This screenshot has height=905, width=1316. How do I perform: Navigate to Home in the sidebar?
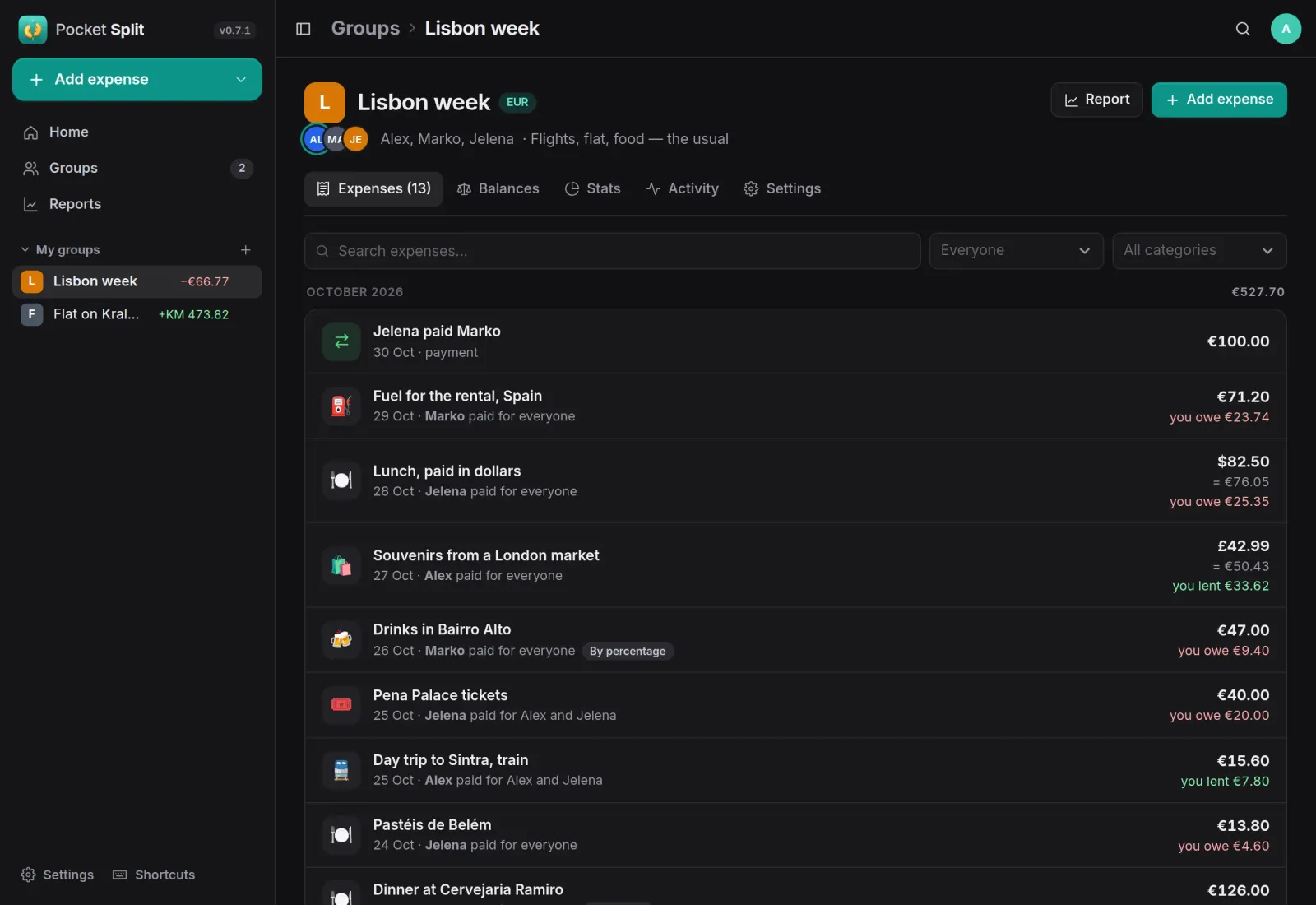point(137,132)
